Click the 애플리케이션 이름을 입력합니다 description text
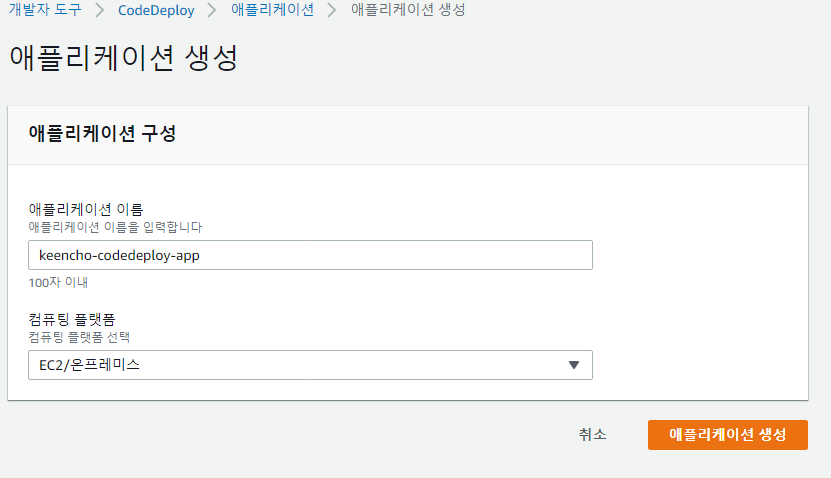The width and height of the screenshot is (831, 478). pyautogui.click(x=116, y=227)
